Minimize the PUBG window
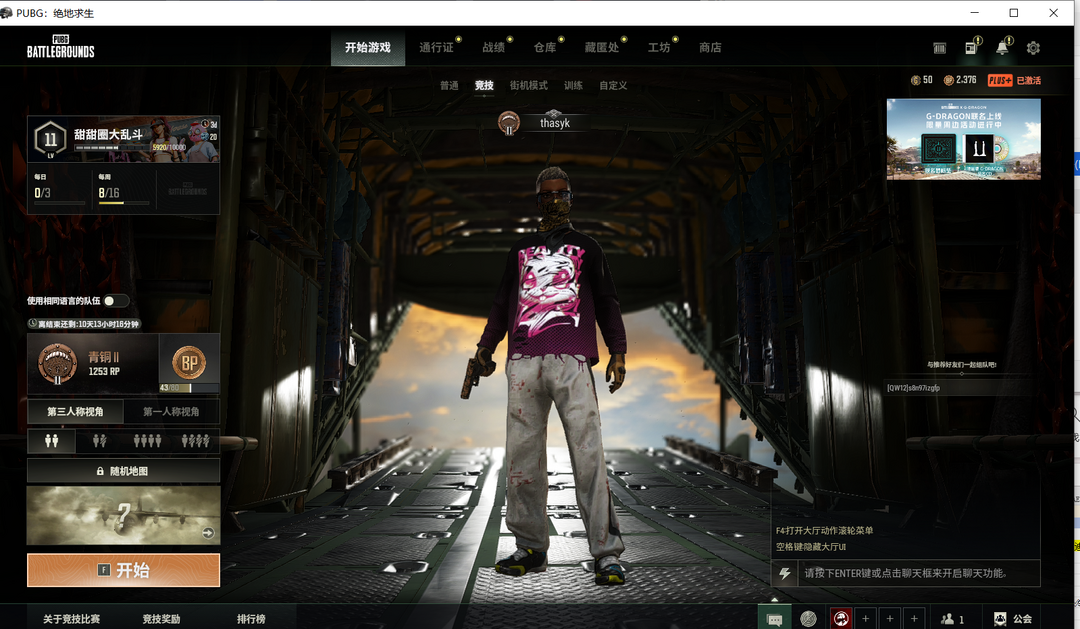The image size is (1080, 629). coord(975,12)
